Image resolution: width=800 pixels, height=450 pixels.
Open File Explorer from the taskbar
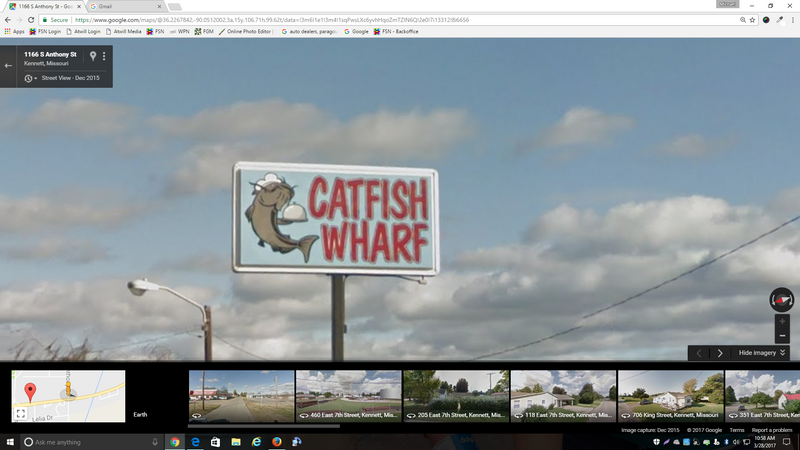click(236, 442)
